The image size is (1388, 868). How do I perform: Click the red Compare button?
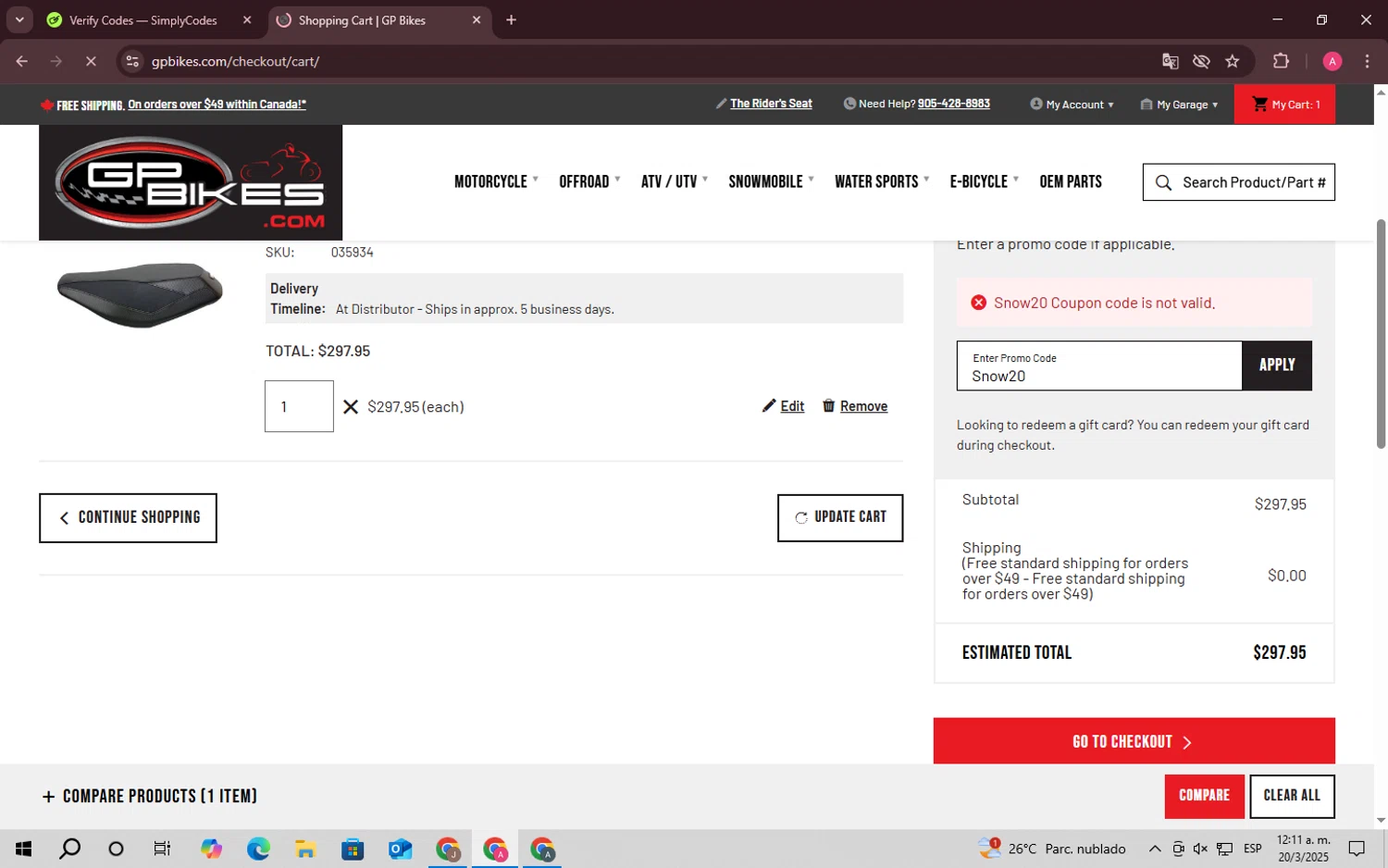(1204, 796)
